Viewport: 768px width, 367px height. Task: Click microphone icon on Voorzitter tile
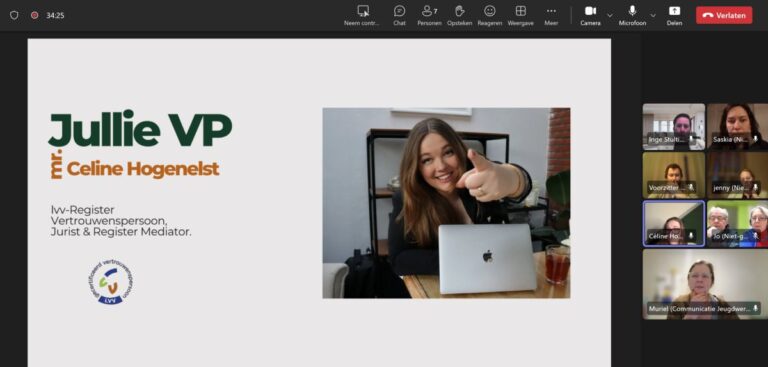click(691, 187)
